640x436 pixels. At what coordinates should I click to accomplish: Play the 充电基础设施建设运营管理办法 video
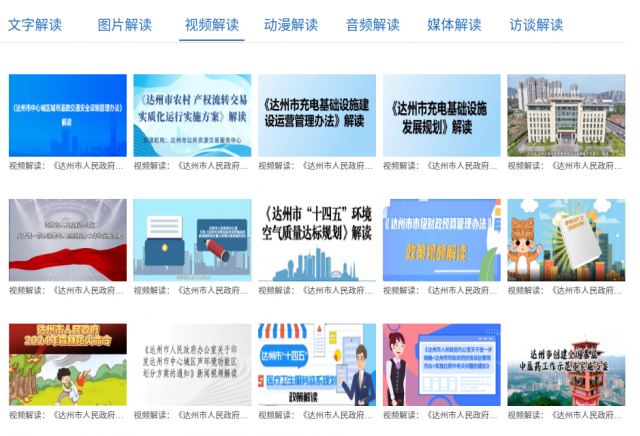(317, 115)
